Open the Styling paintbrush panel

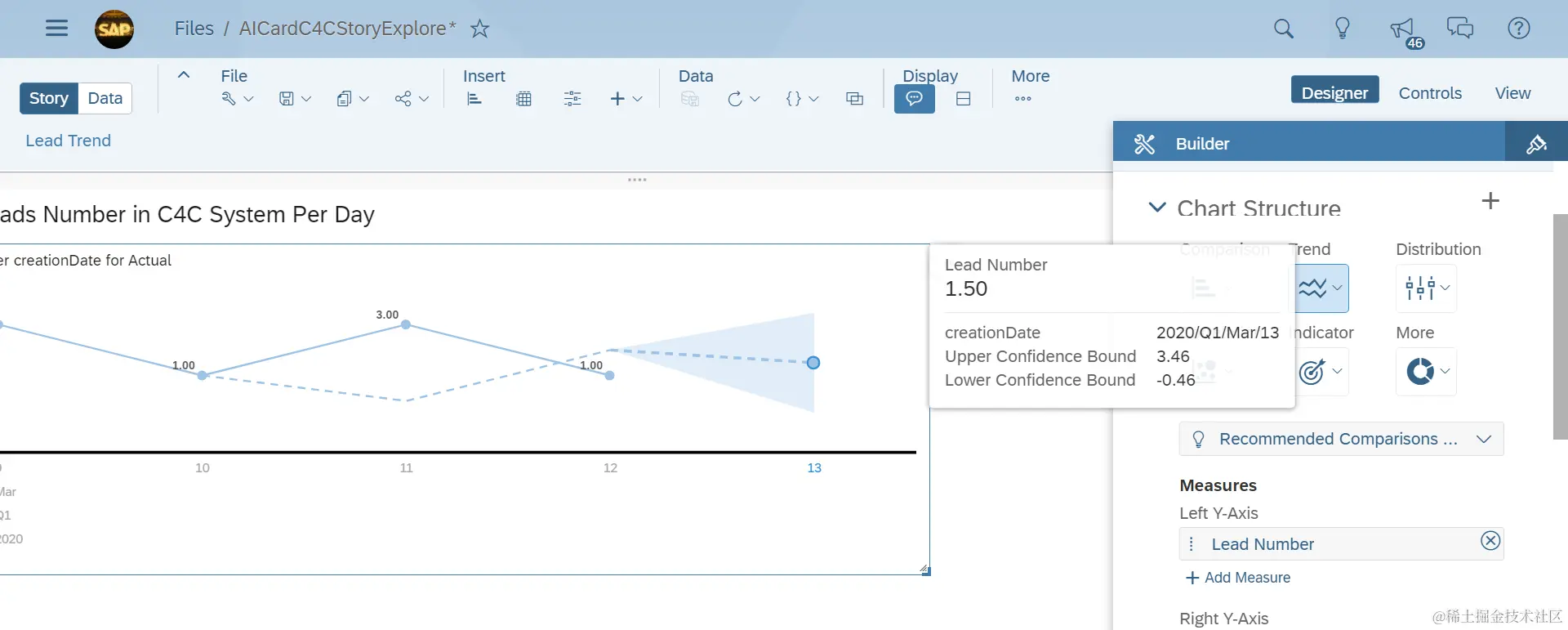[1536, 144]
